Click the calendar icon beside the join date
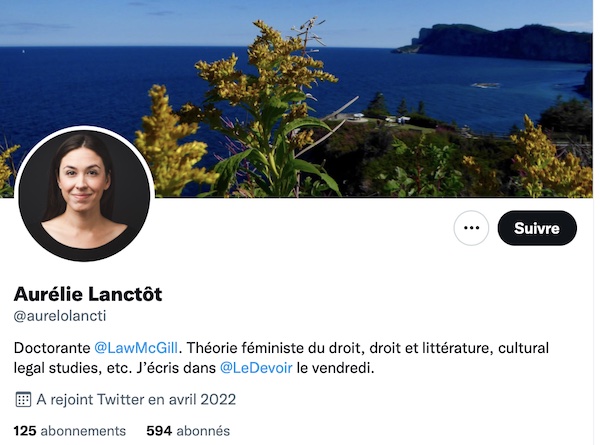 coord(23,399)
